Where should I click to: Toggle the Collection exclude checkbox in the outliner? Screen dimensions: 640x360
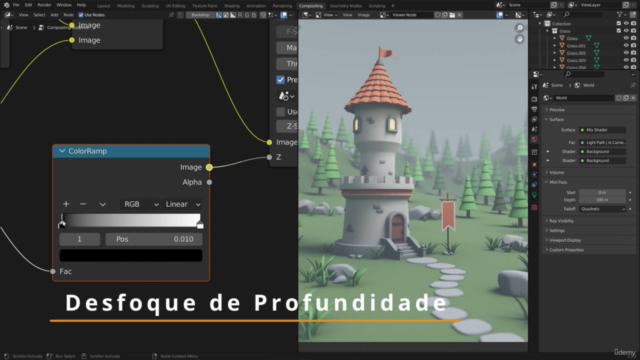619,24
